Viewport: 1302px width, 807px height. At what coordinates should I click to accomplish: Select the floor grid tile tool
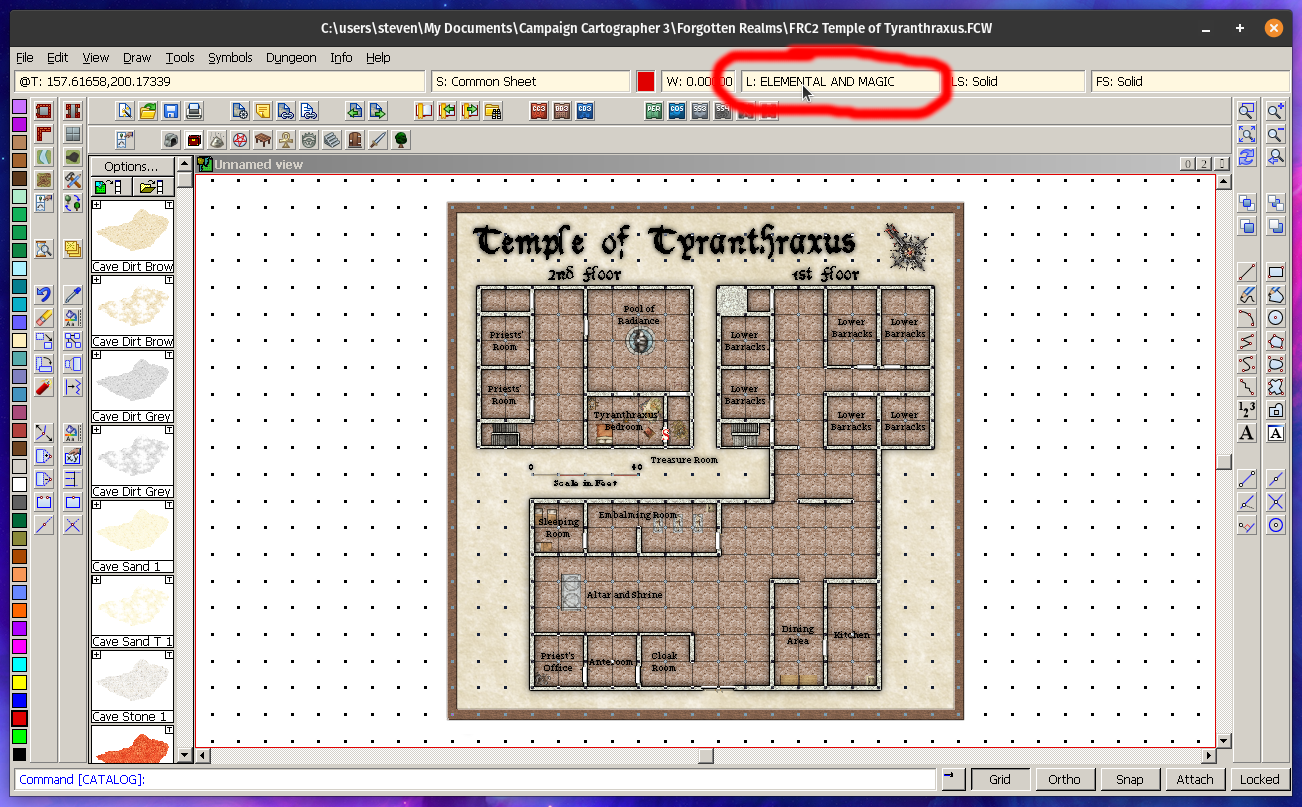(x=72, y=134)
